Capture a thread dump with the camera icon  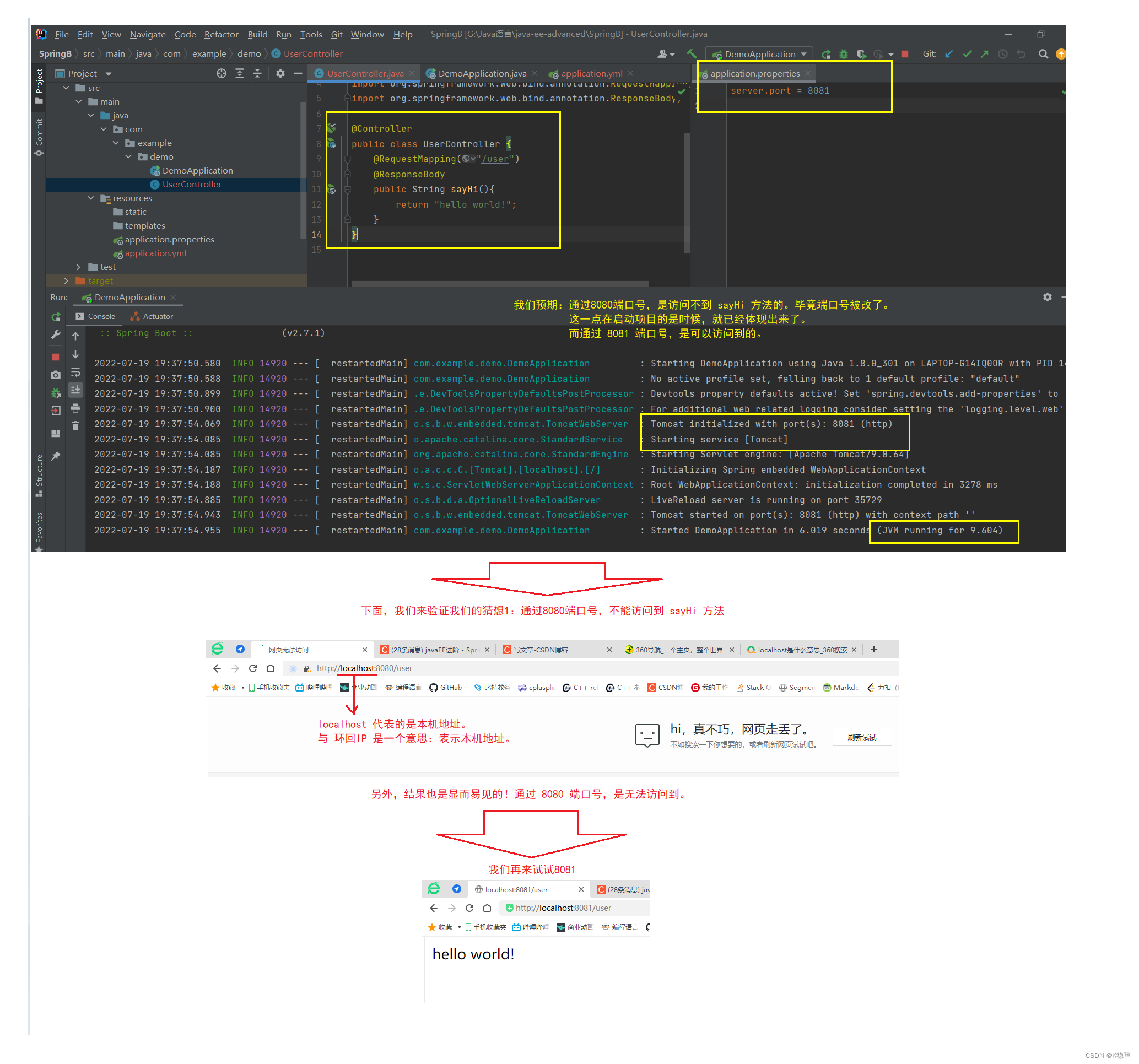56,374
